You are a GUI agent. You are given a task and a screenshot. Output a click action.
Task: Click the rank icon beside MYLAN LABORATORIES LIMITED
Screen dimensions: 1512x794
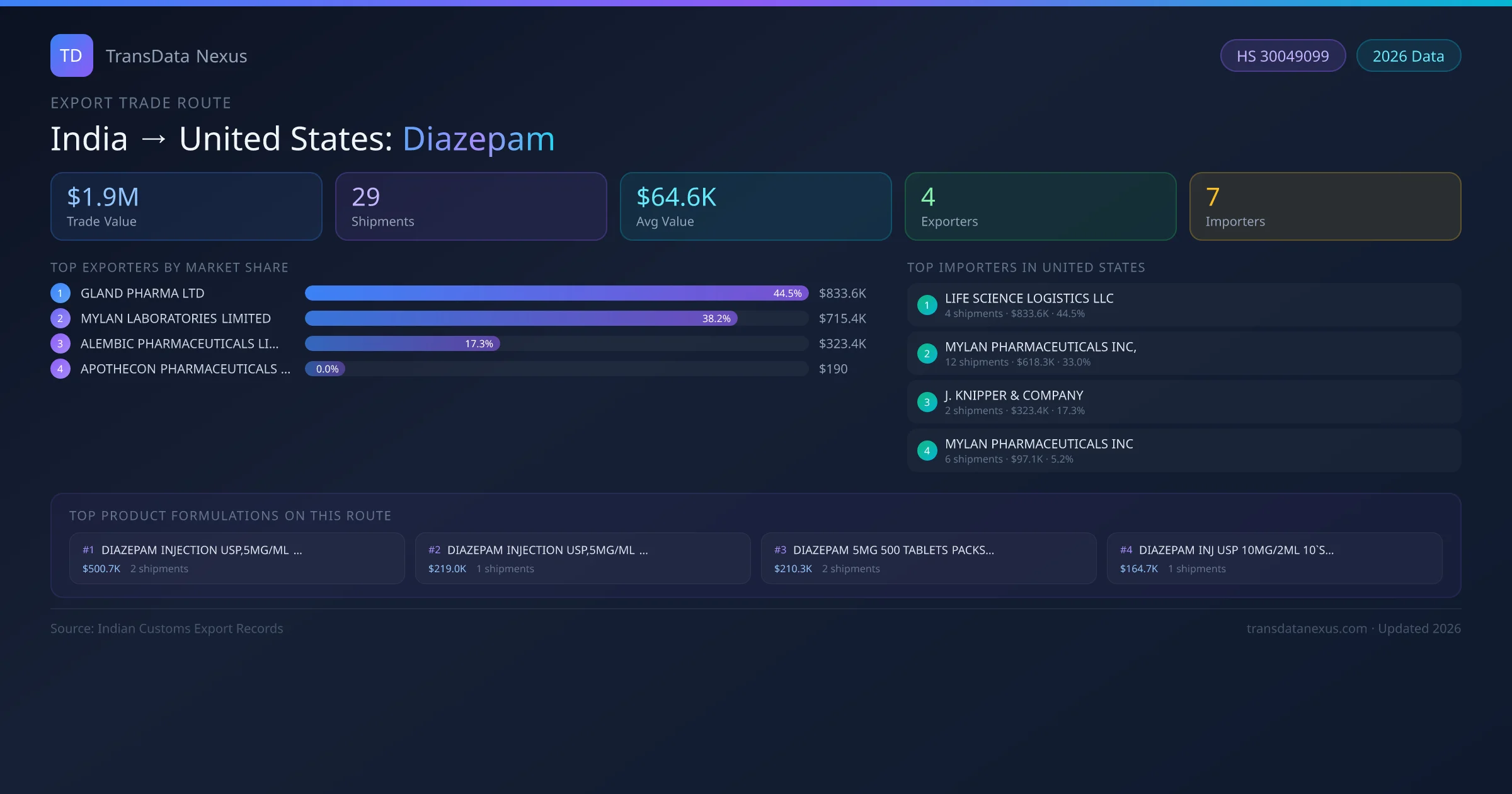point(60,318)
